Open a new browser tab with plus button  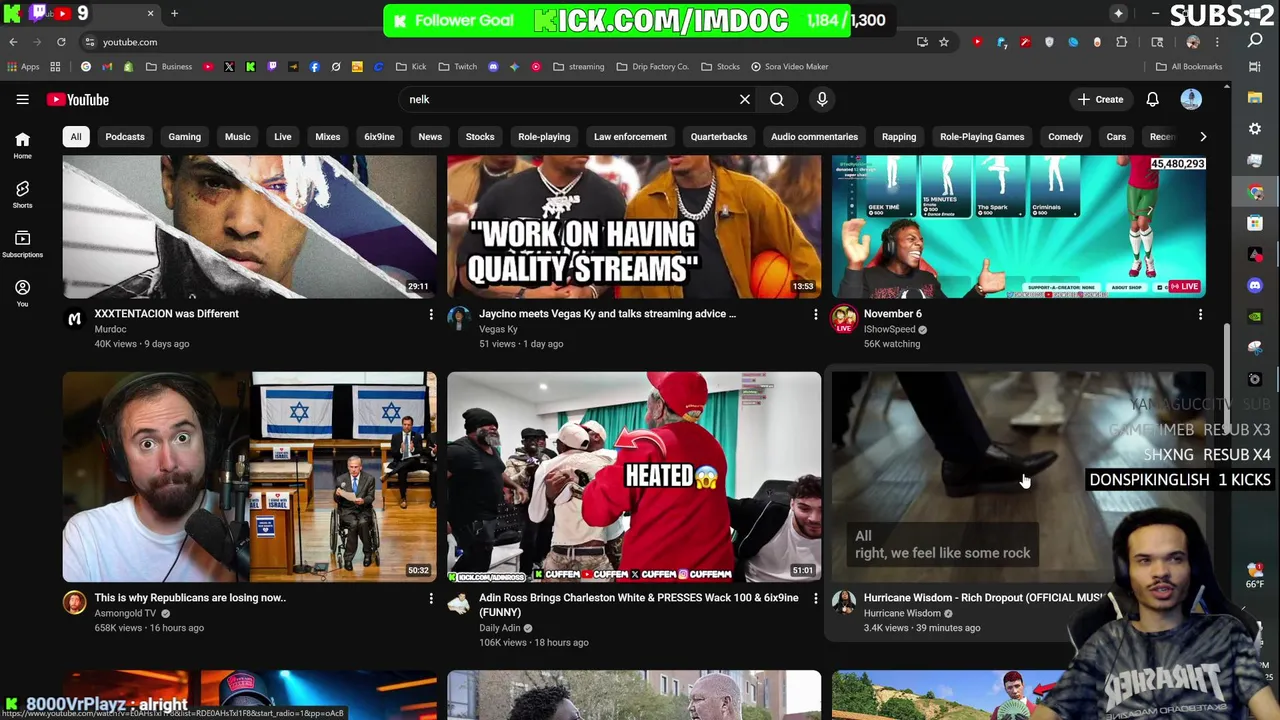click(x=174, y=13)
